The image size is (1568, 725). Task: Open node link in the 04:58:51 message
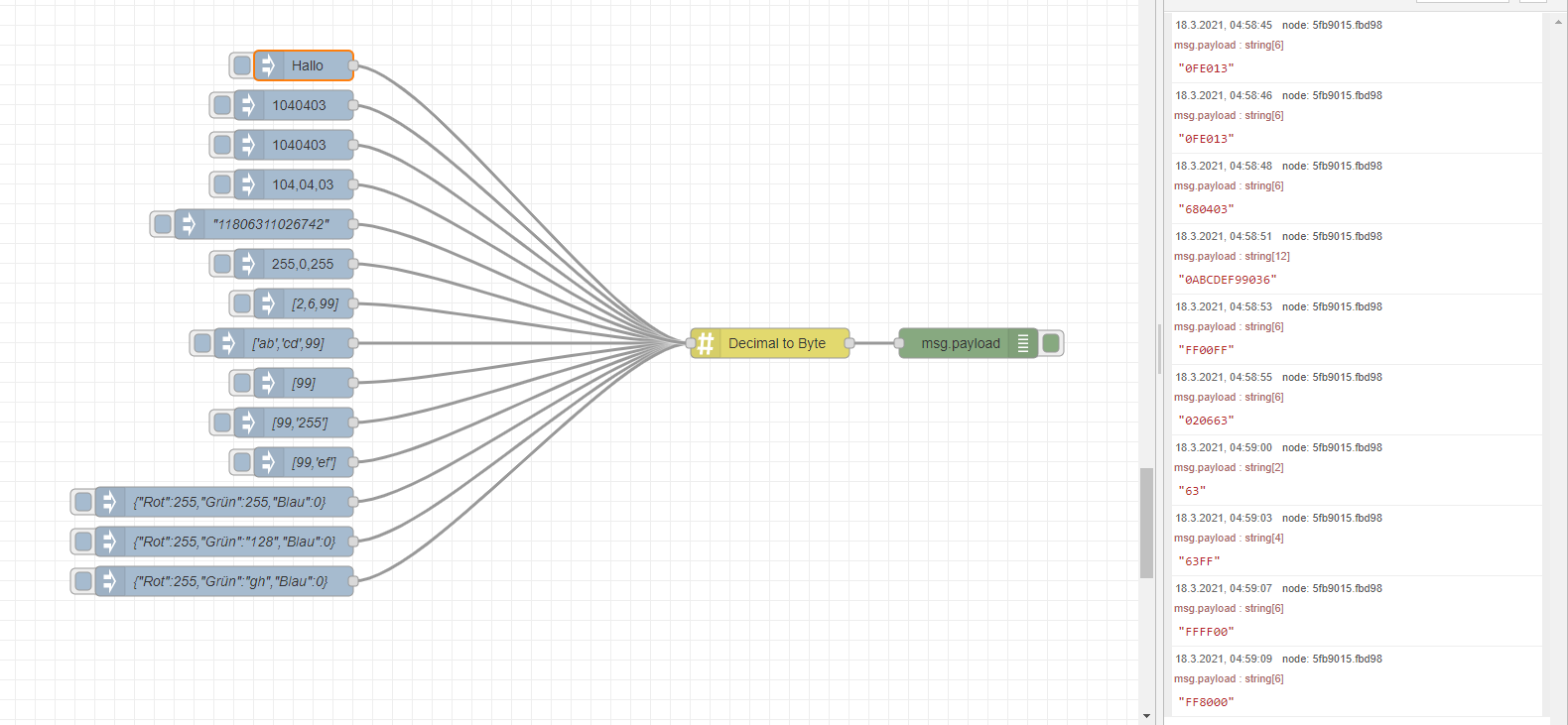point(1332,236)
